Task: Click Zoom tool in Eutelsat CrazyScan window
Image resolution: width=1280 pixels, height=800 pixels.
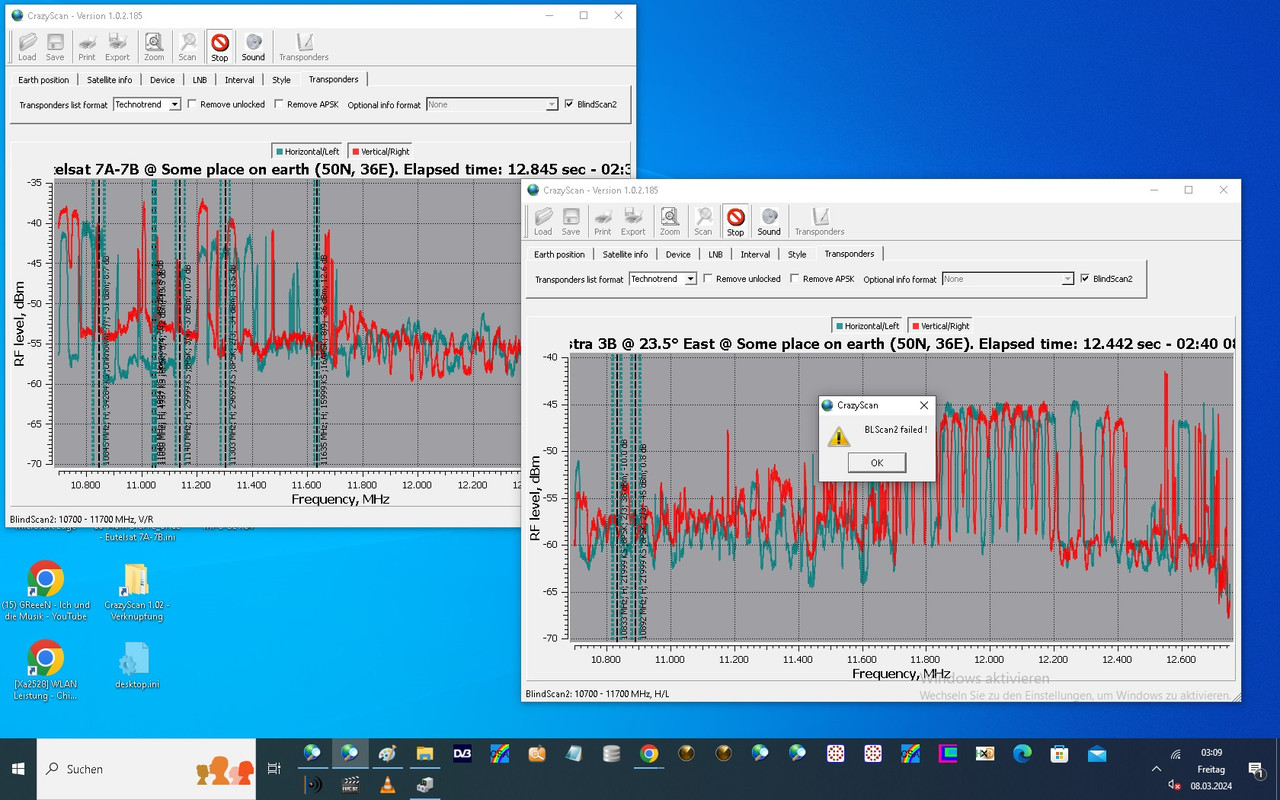Action: coord(154,46)
